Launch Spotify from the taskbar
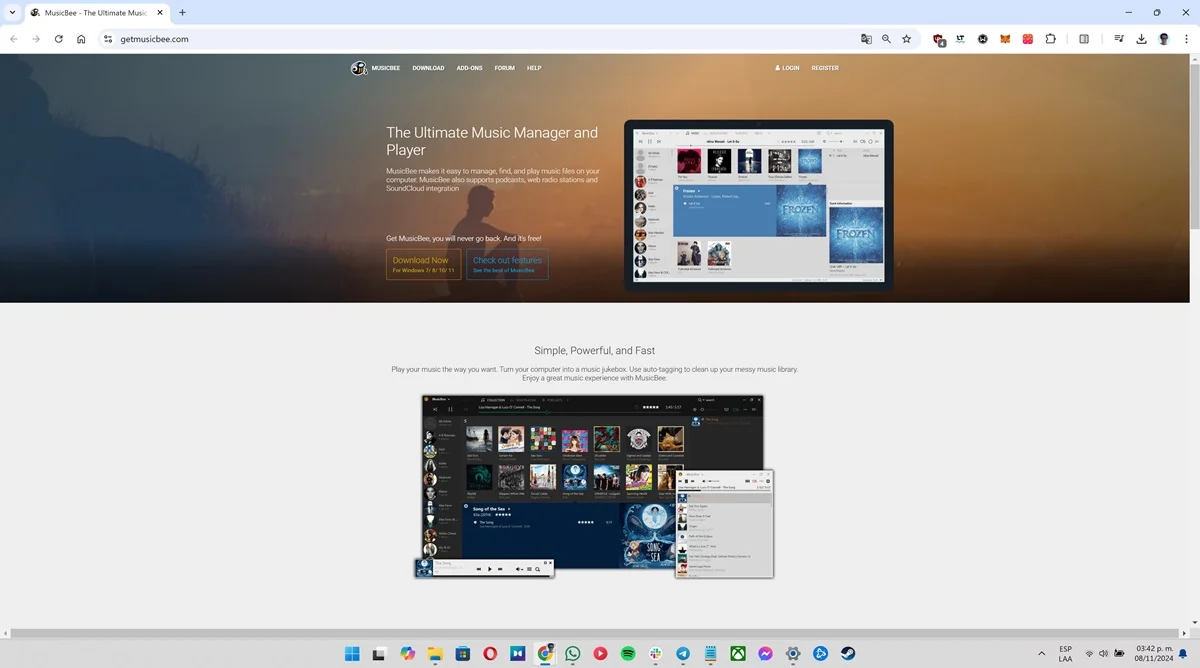1200x668 pixels. [x=627, y=653]
